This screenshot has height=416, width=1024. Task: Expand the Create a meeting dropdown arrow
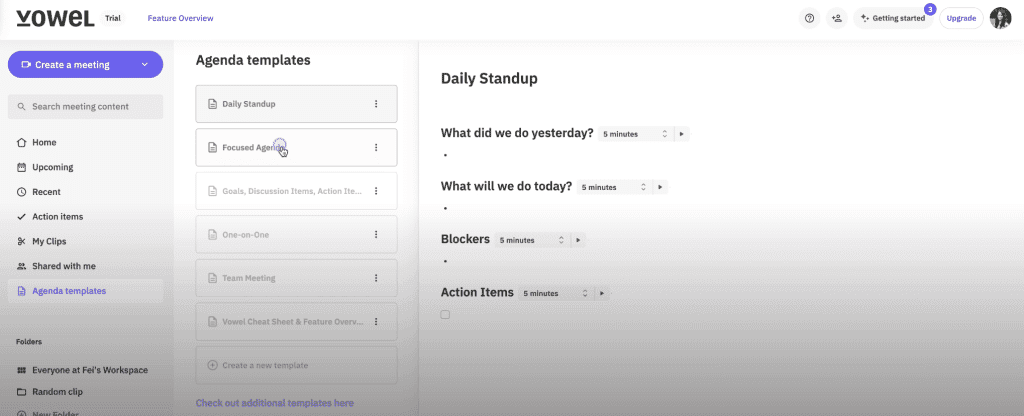[144, 65]
